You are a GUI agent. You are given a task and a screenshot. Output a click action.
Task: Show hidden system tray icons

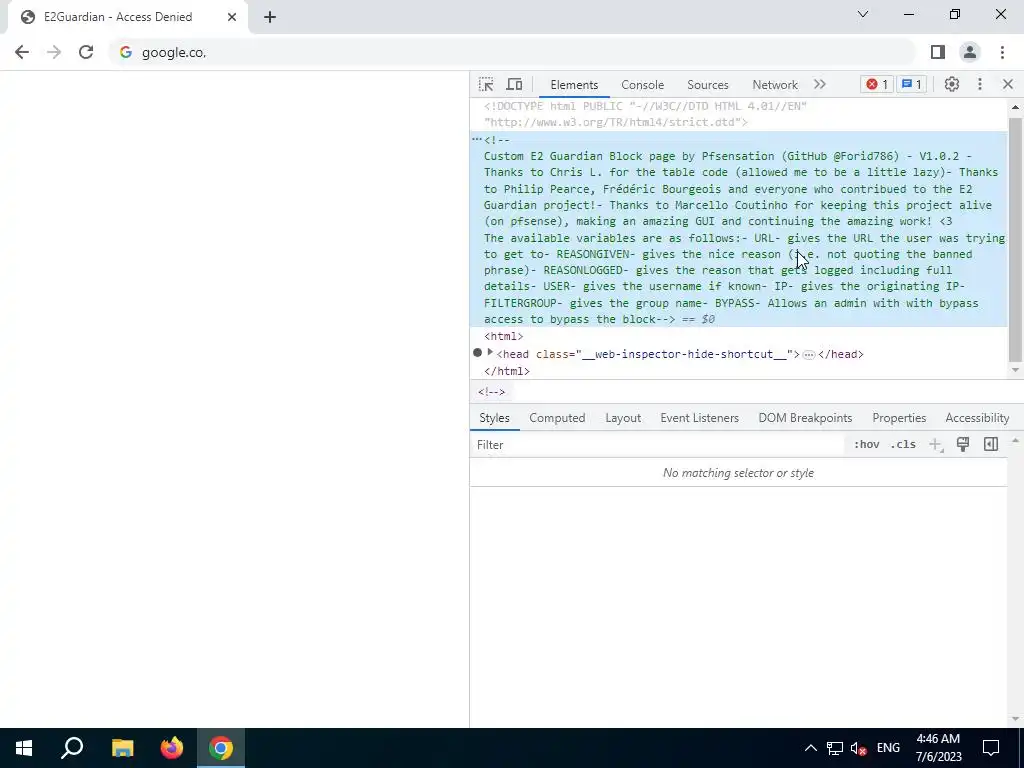pyautogui.click(x=810, y=748)
